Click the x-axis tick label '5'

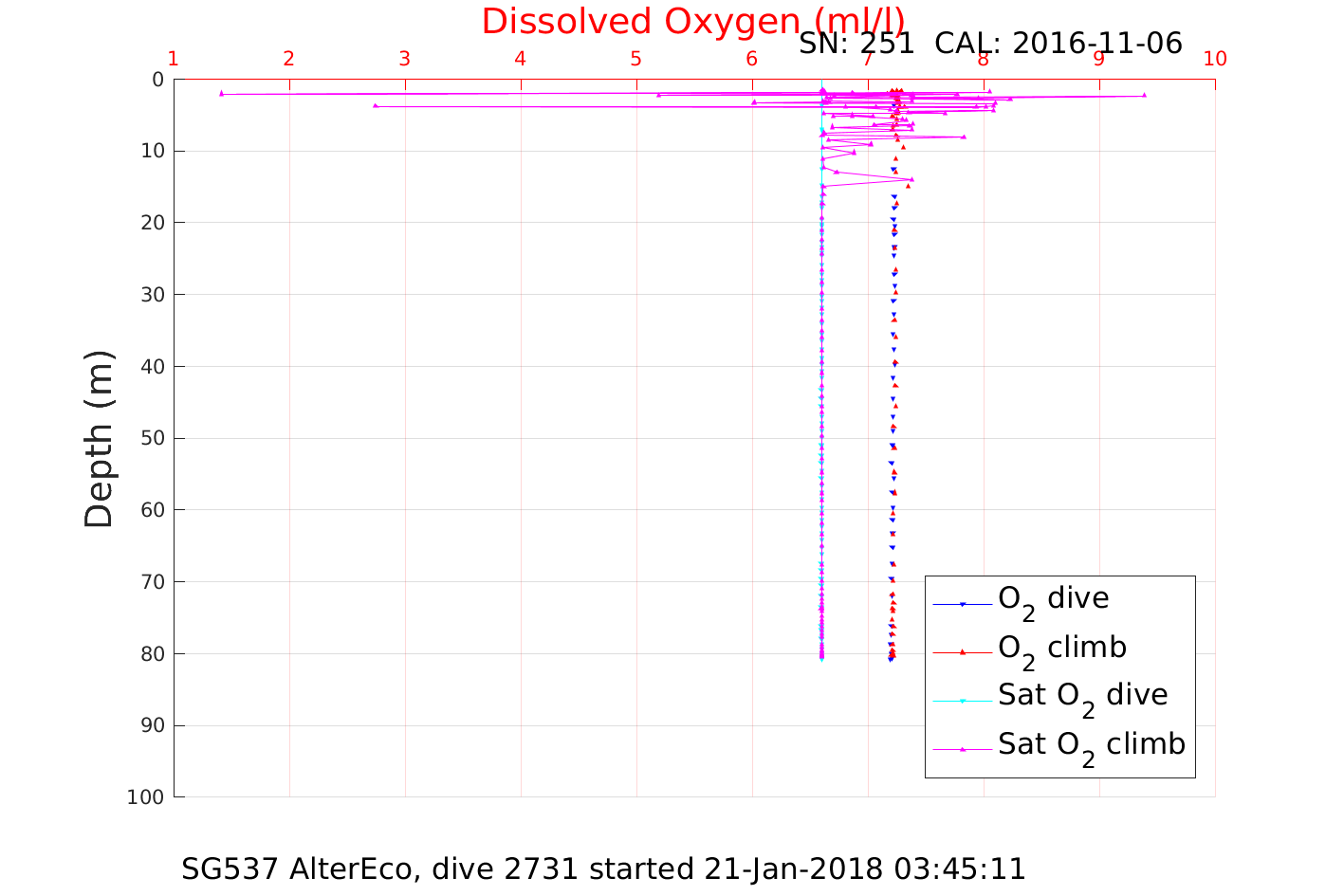click(635, 59)
